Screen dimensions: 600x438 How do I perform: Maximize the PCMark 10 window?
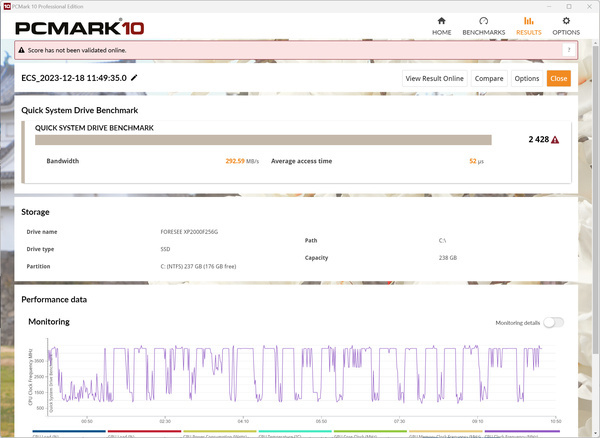click(565, 5)
